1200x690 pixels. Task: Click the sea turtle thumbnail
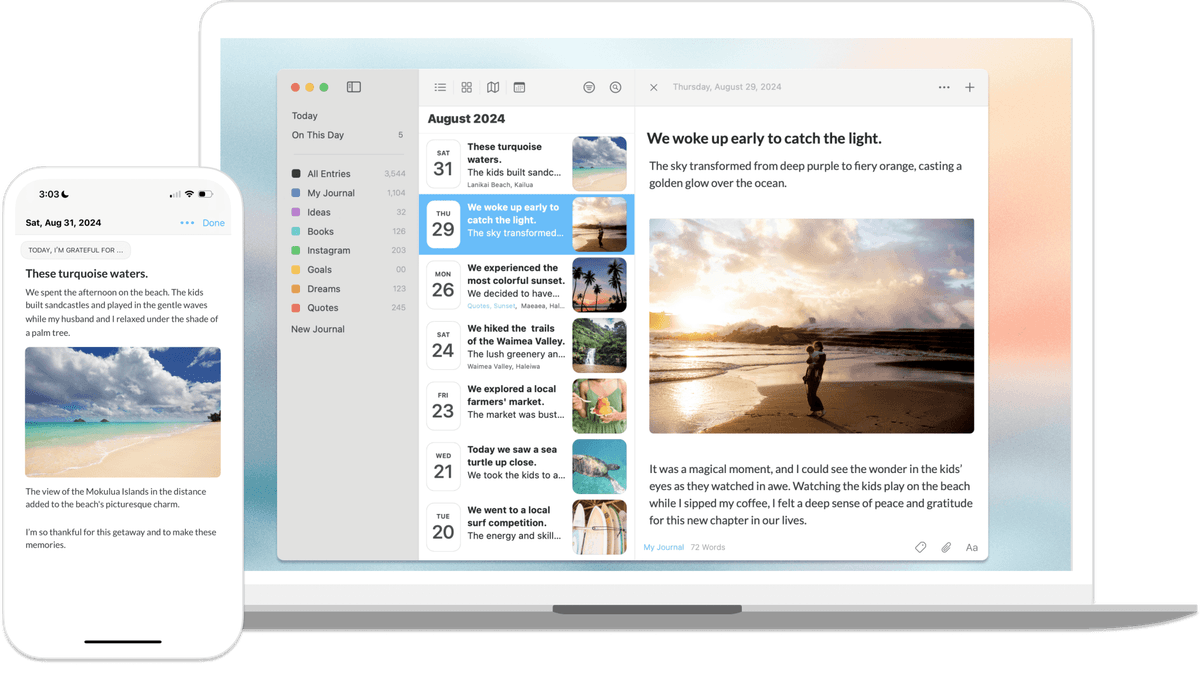pyautogui.click(x=600, y=466)
